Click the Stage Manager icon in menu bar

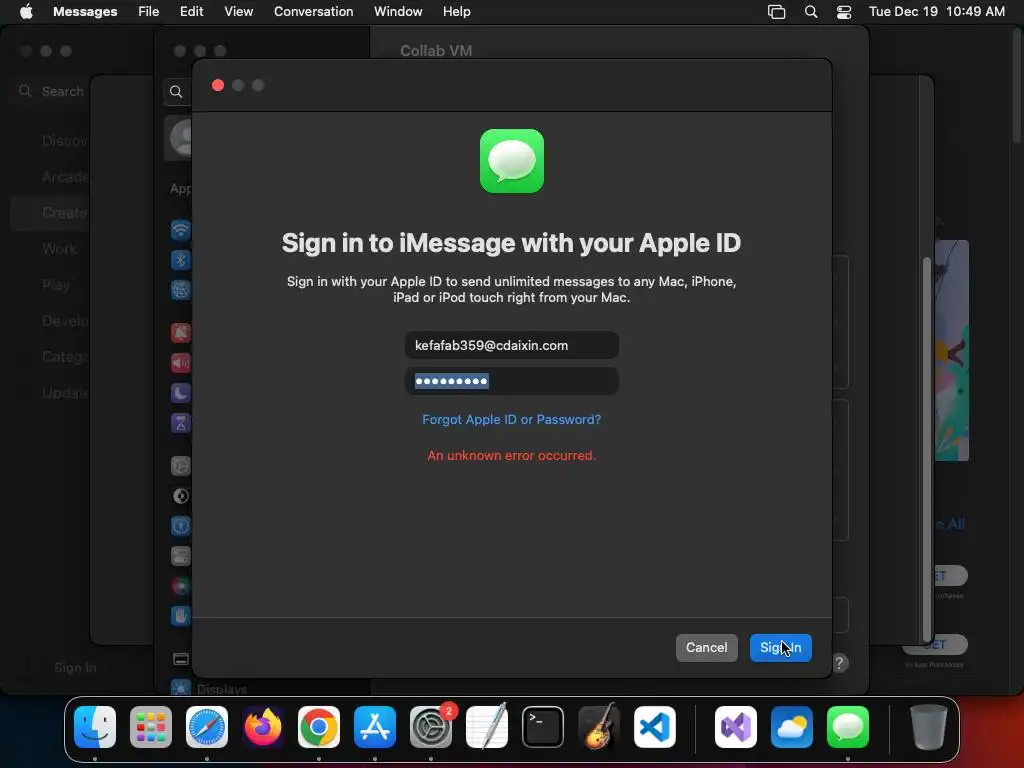776,12
